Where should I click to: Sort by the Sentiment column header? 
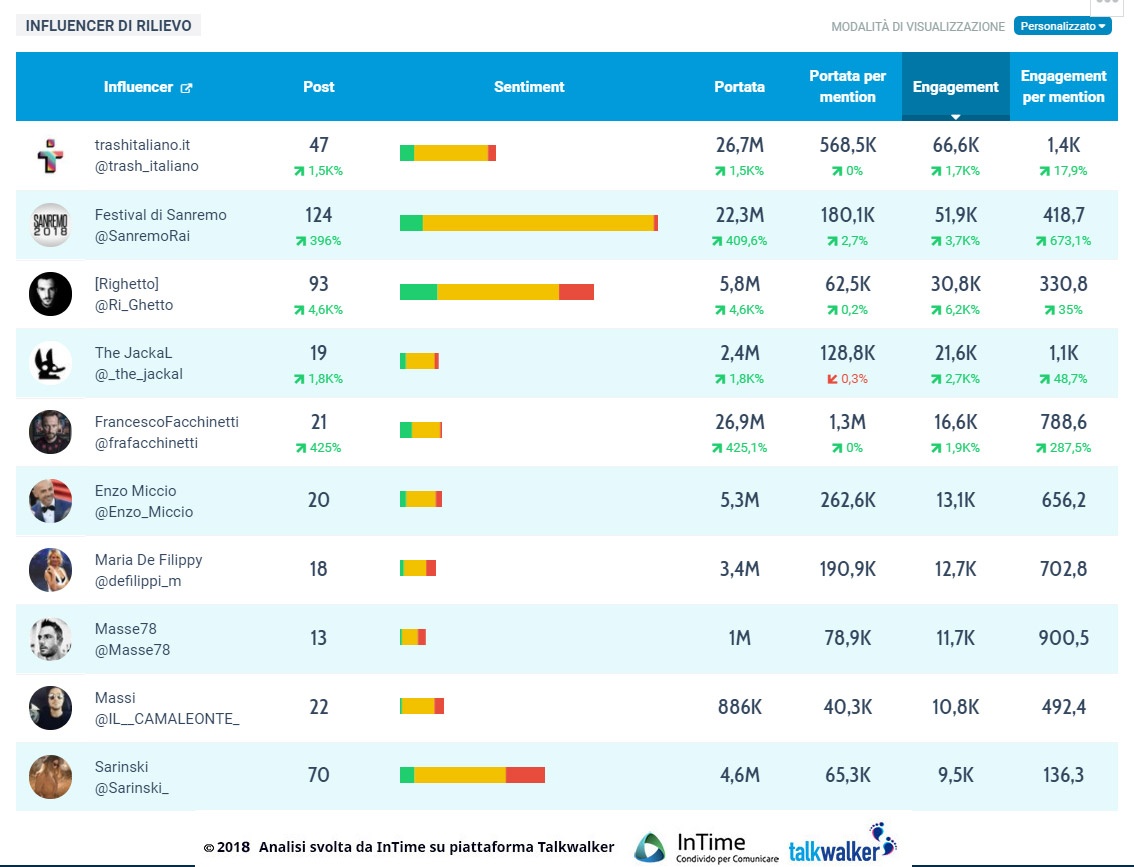tap(529, 87)
